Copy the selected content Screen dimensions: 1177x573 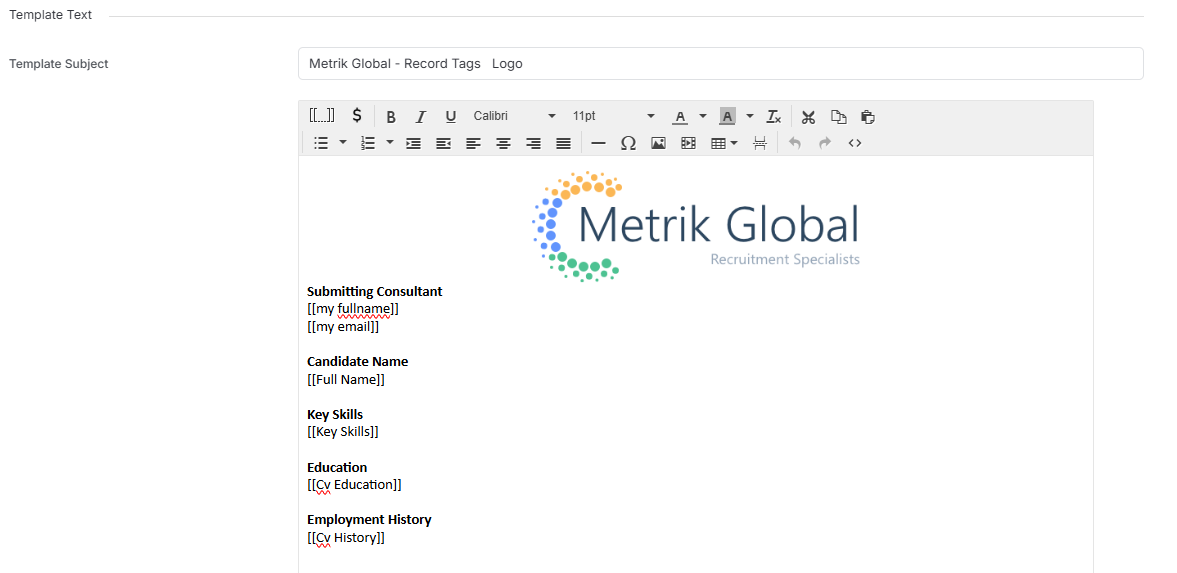pyautogui.click(x=838, y=116)
